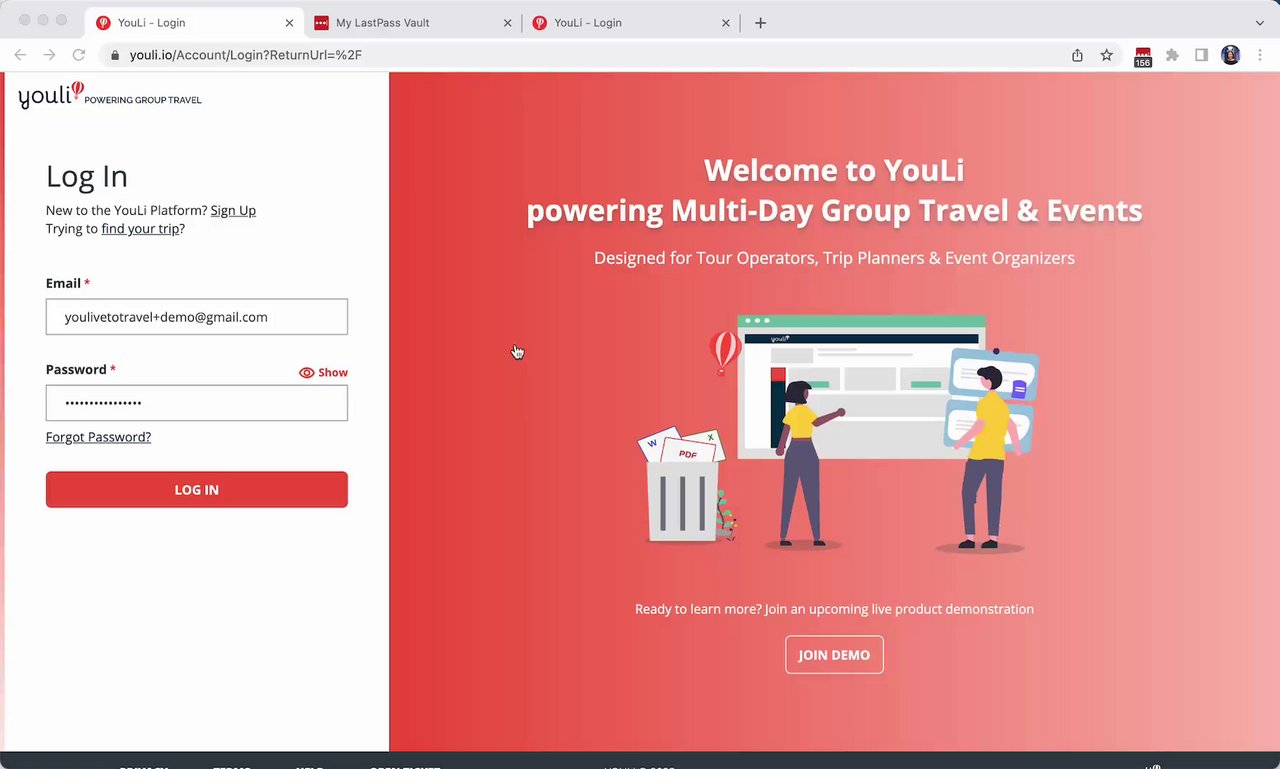Reload the page

pos(79,55)
